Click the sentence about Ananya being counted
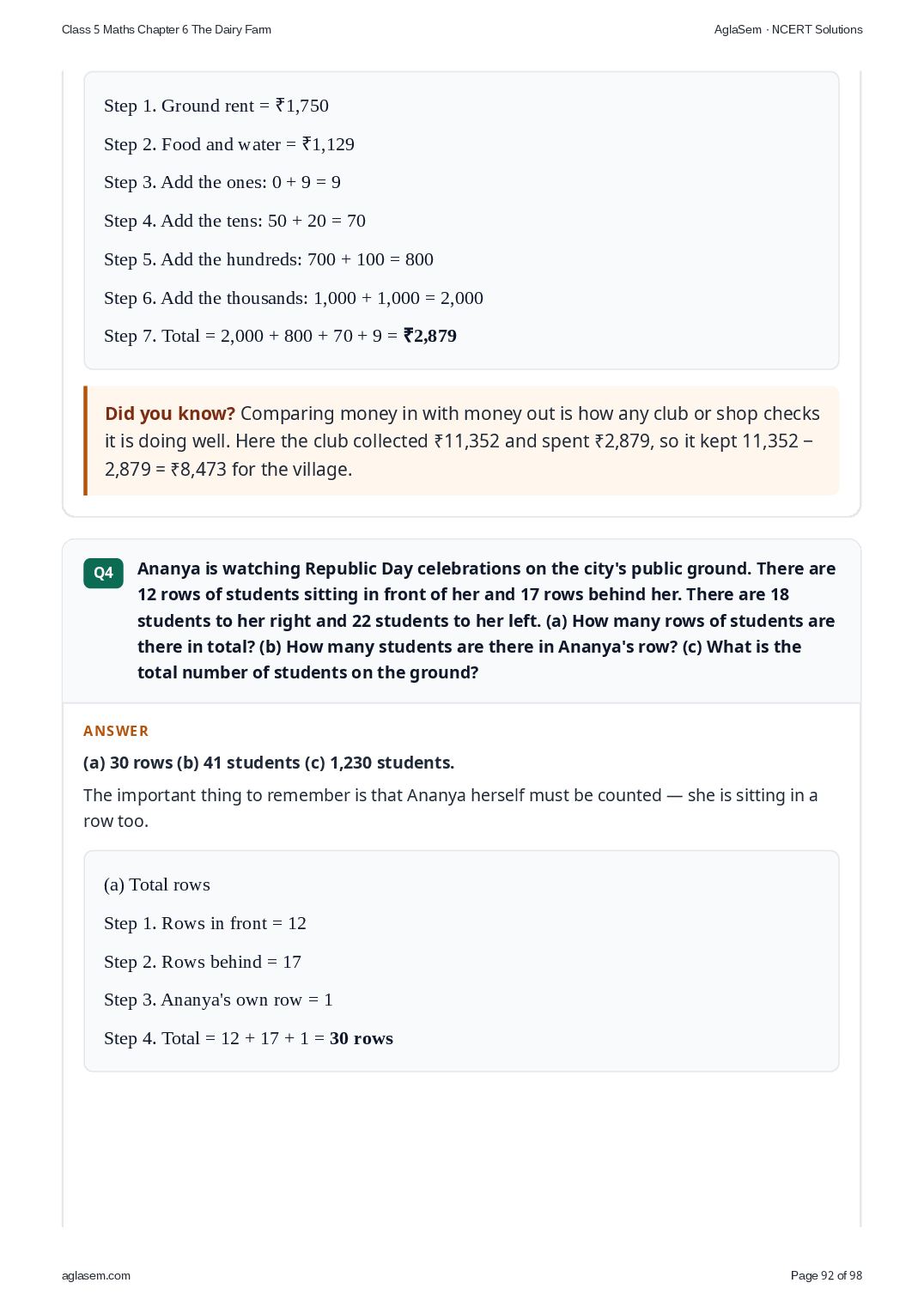The image size is (924, 1307). (x=451, y=808)
